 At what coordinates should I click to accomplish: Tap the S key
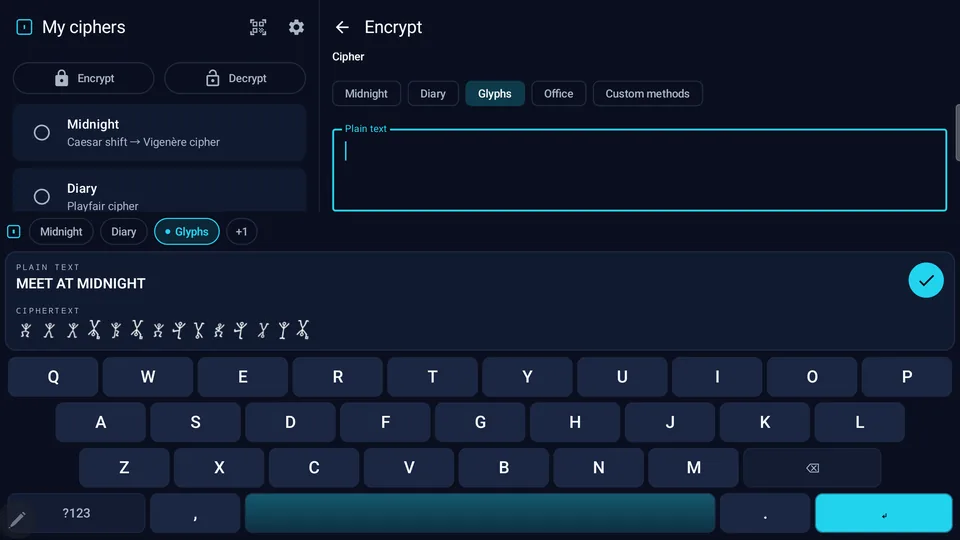click(195, 422)
